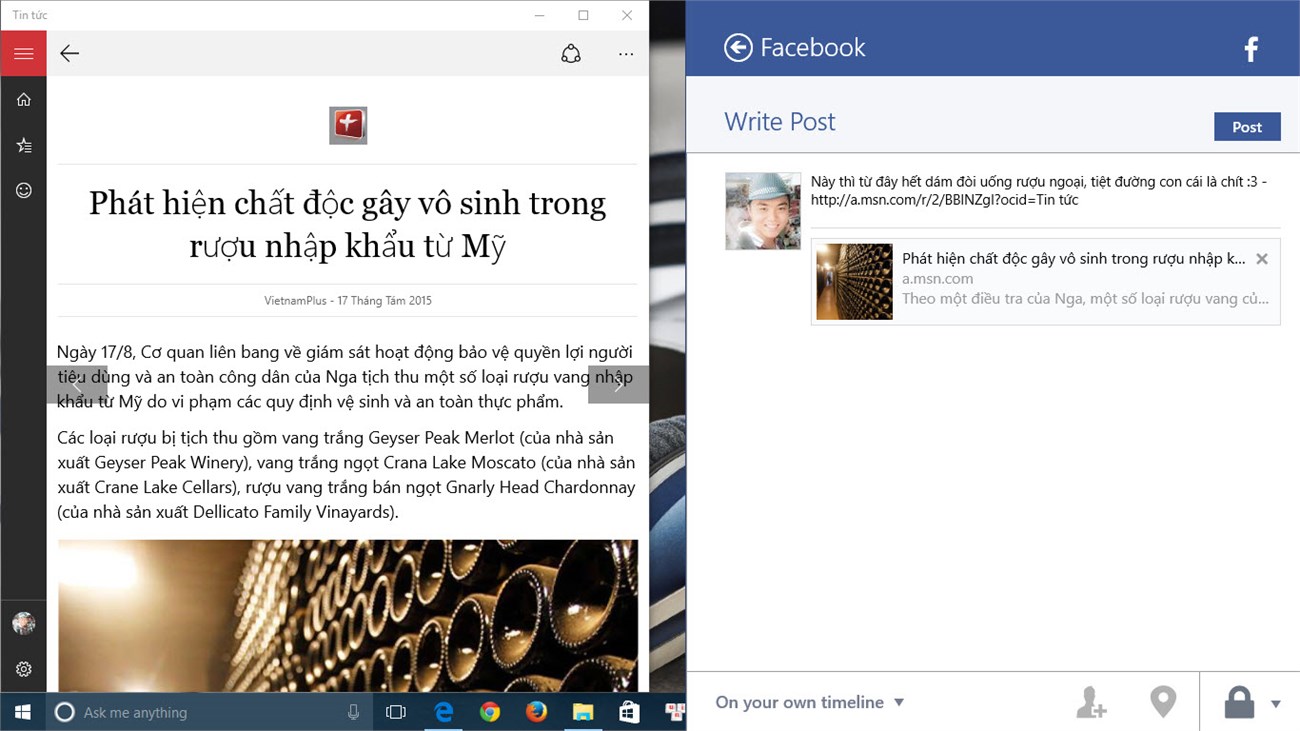Open Task View from the taskbar
The image size is (1300, 731).
click(x=396, y=712)
